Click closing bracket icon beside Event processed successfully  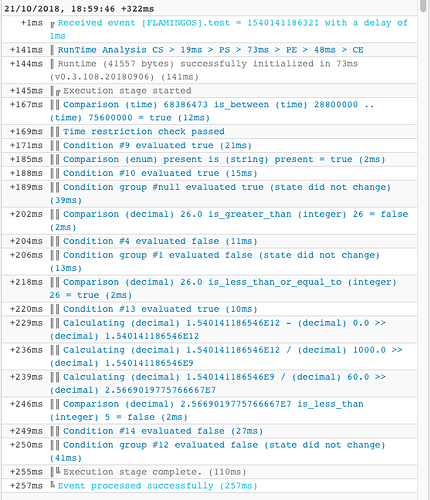tap(53, 484)
